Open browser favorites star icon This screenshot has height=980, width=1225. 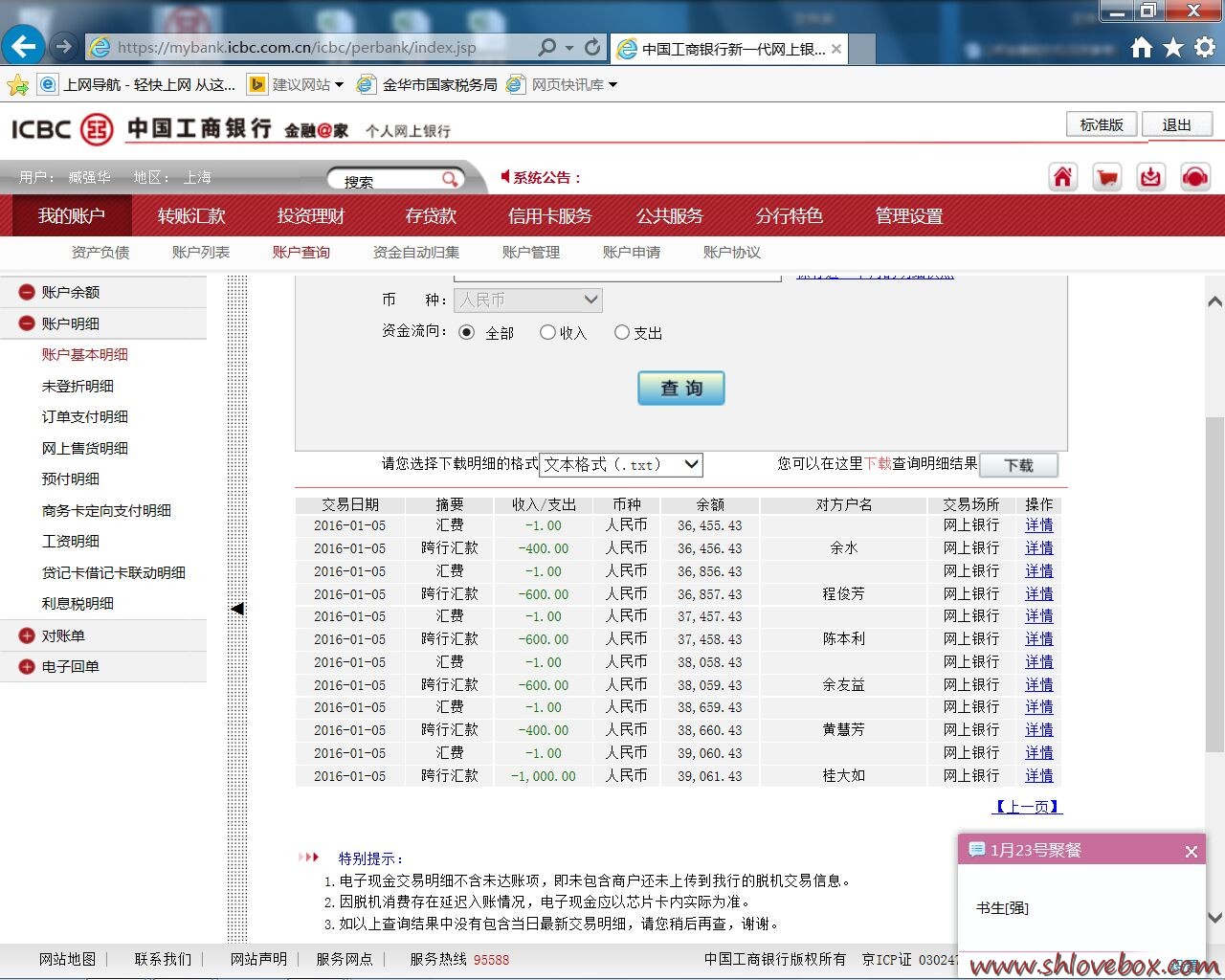[1173, 47]
